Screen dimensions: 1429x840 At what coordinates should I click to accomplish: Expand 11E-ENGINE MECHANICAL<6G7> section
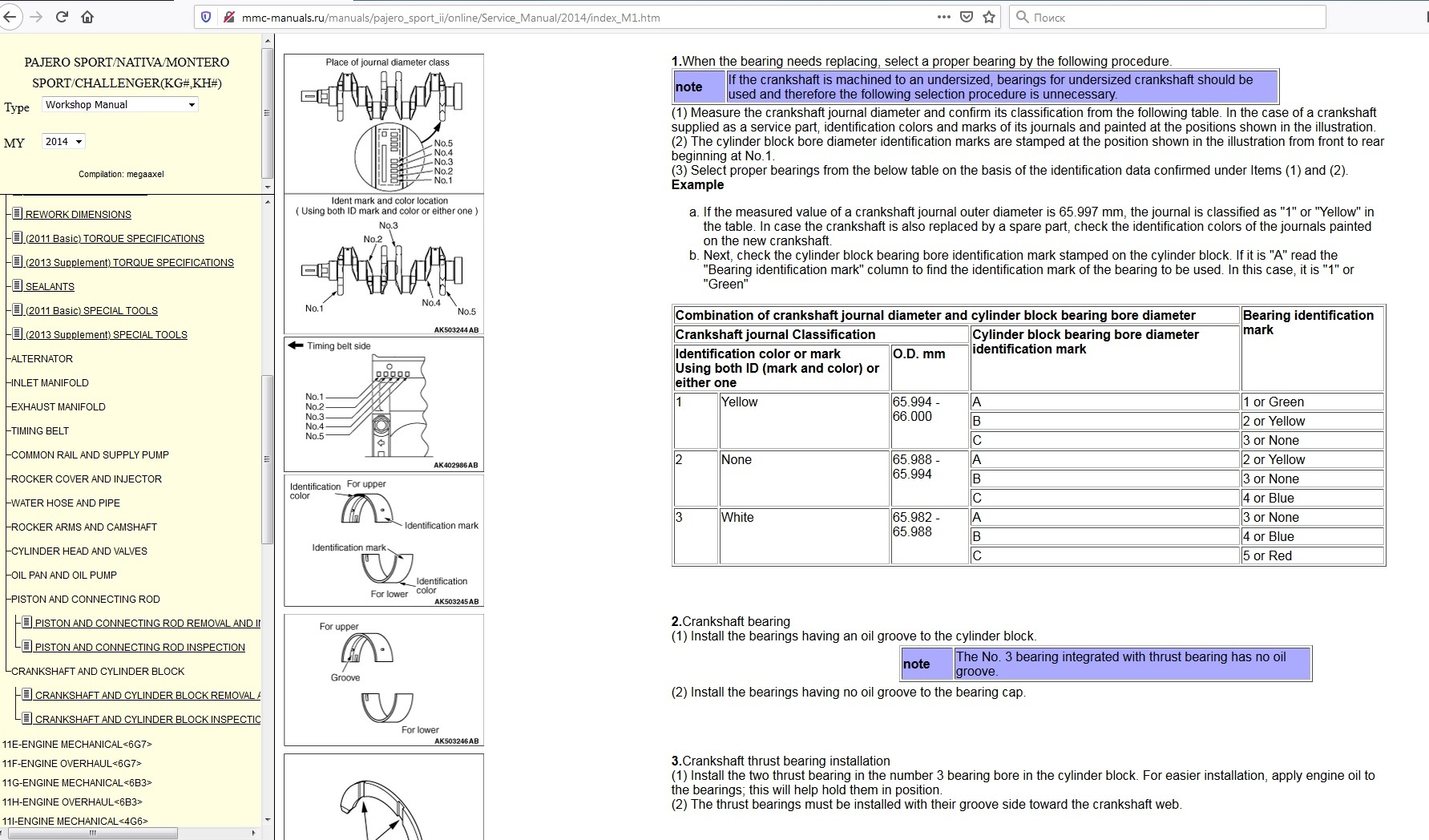tap(77, 744)
